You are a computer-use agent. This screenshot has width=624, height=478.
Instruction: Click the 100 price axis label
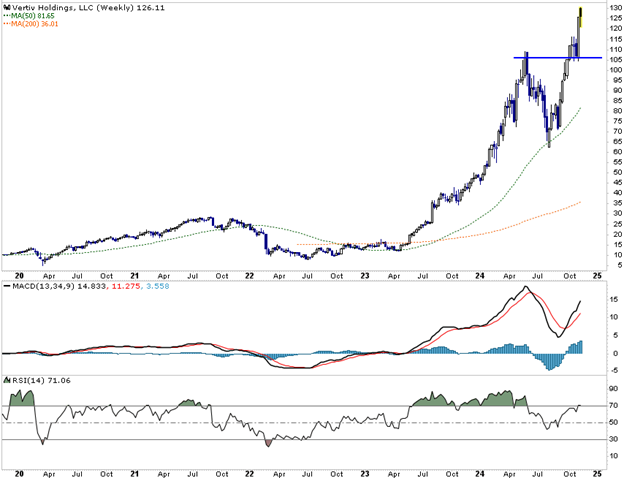pyautogui.click(x=615, y=70)
